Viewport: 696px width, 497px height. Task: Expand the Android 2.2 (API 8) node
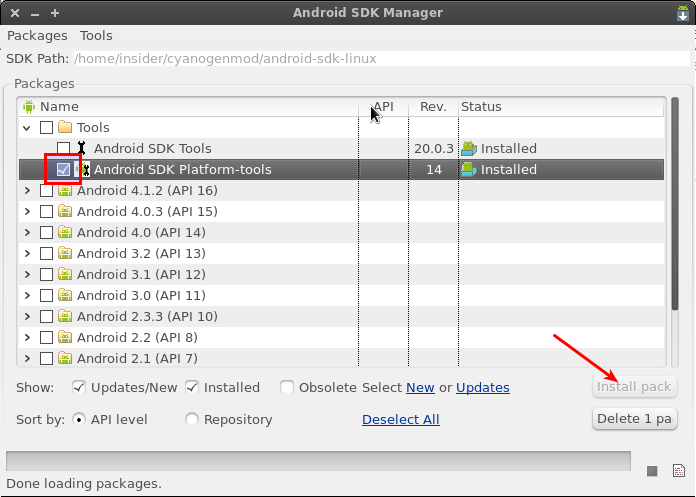coord(27,337)
